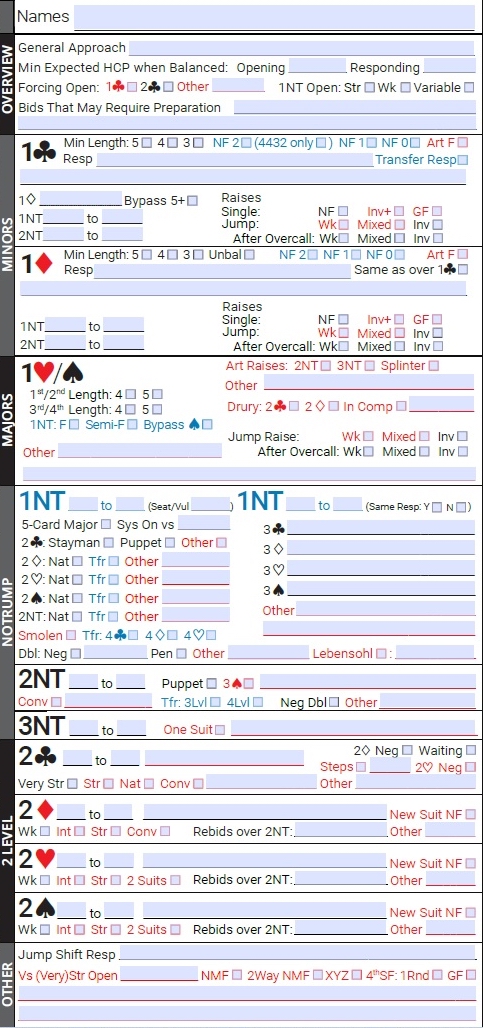Check the Steps checkbox
Image resolution: width=483 pixels, height=1028 pixels.
[360, 766]
